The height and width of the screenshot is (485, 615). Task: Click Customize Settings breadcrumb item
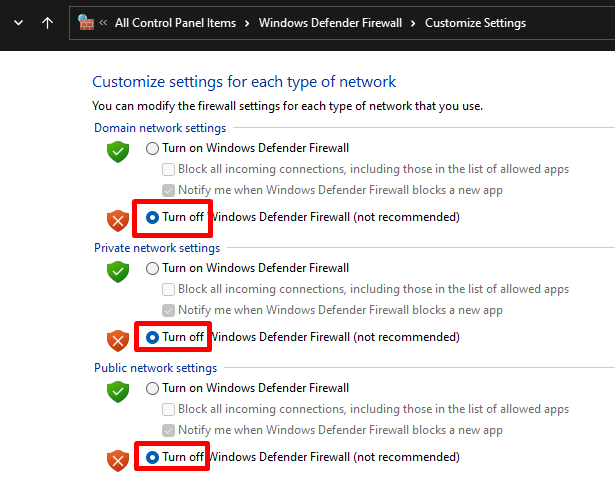click(475, 22)
